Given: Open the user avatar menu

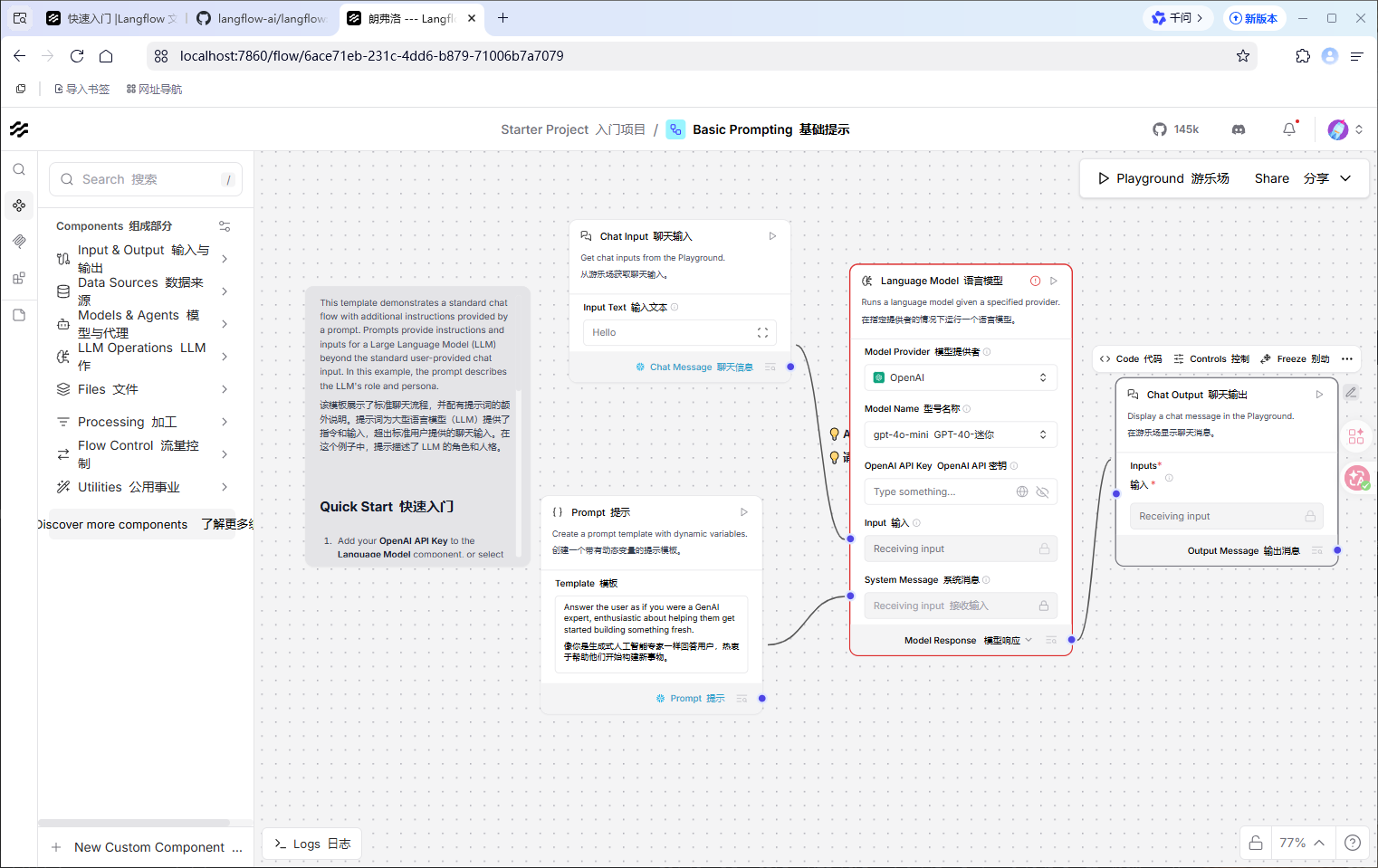Looking at the screenshot, I should click(1345, 129).
